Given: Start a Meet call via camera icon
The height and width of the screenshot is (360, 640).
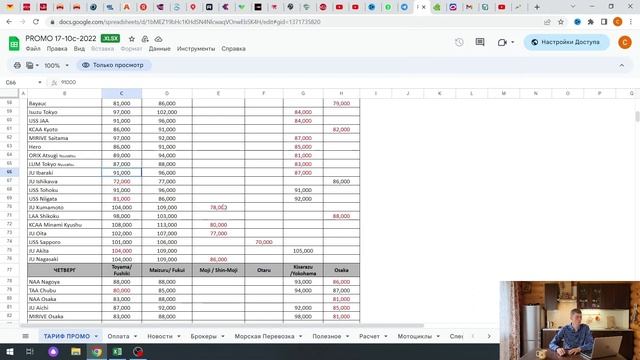Looking at the screenshot, I should 502,42.
